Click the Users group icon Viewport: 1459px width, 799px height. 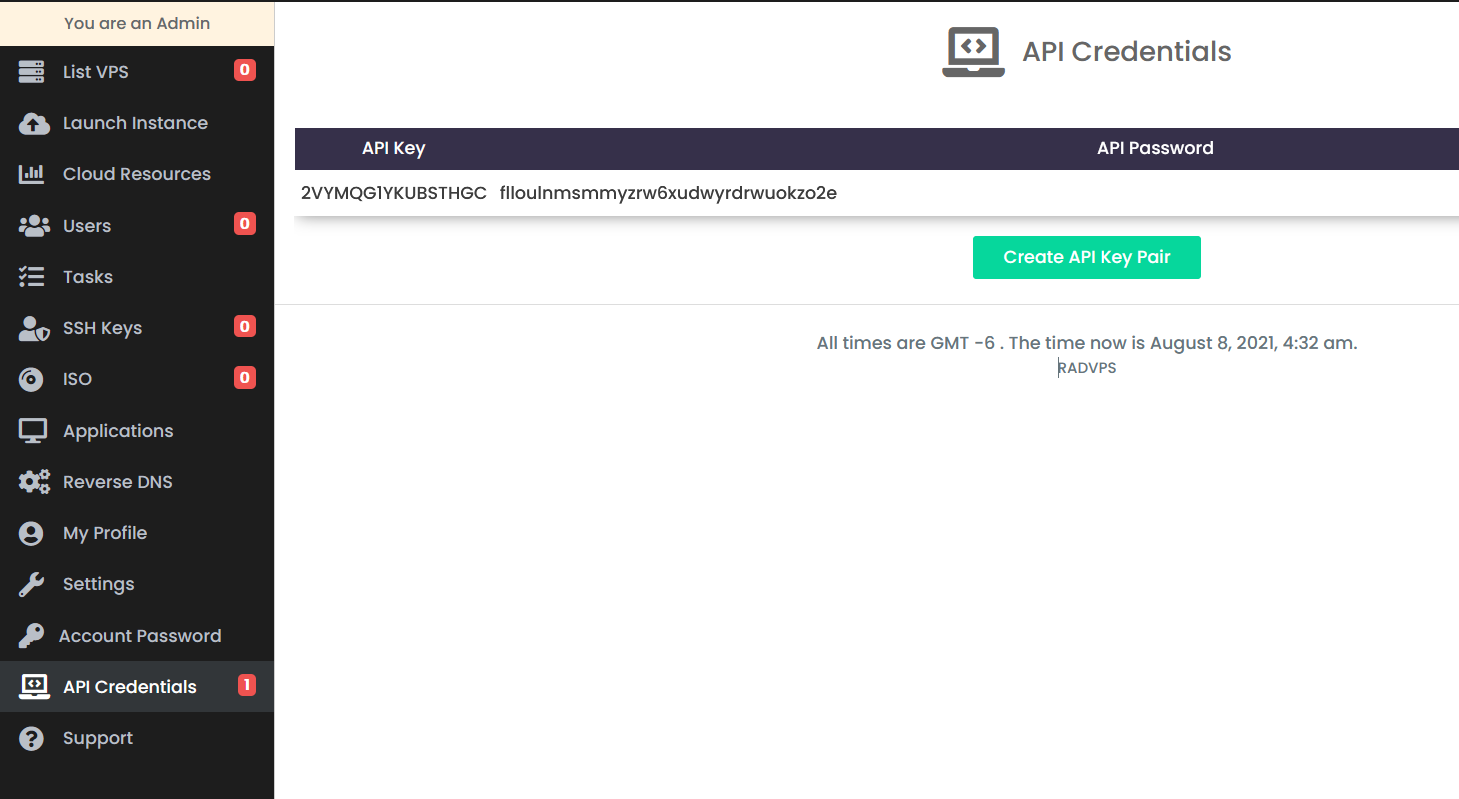33,225
